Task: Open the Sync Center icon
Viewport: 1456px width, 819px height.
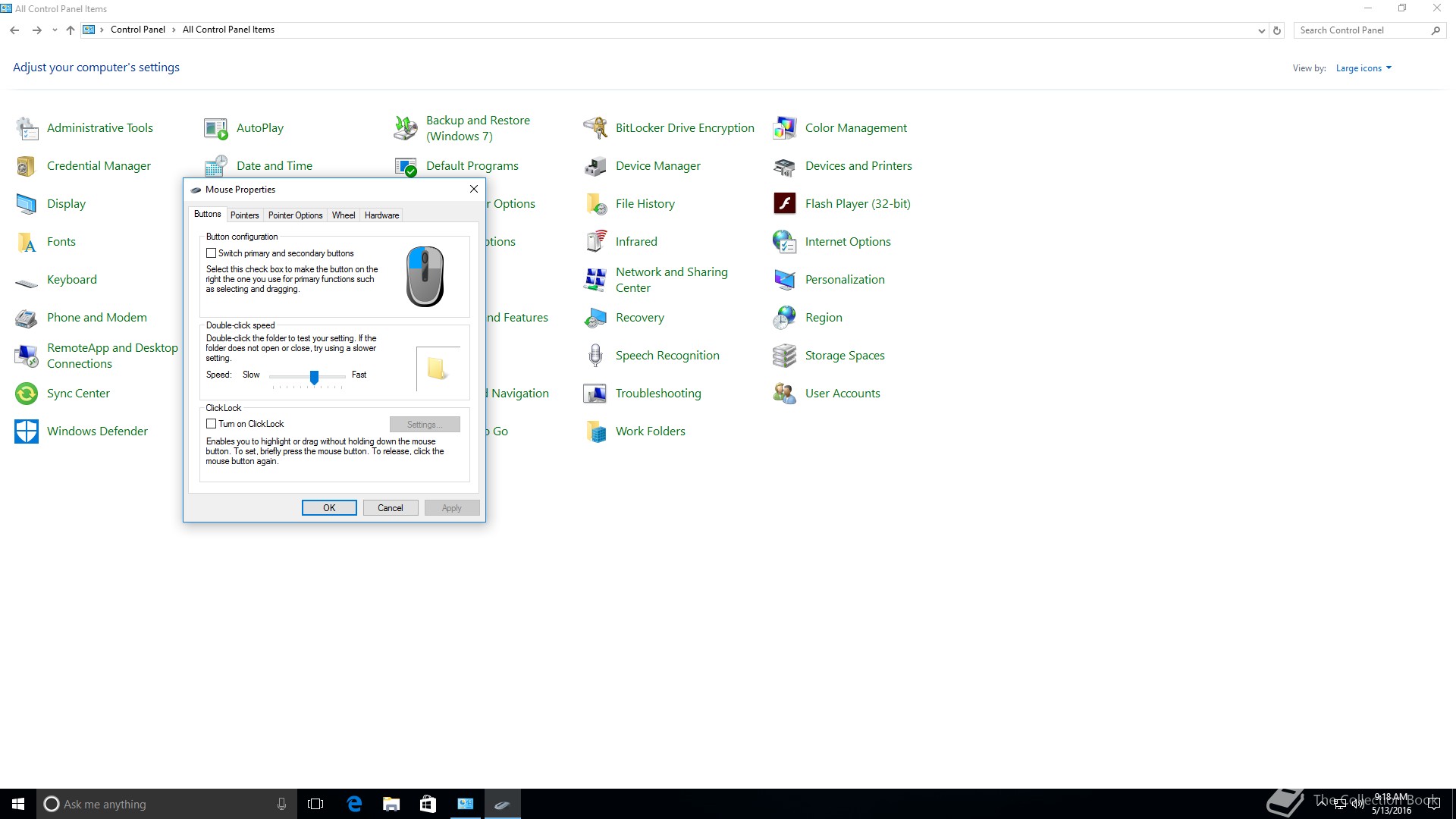Action: click(27, 394)
